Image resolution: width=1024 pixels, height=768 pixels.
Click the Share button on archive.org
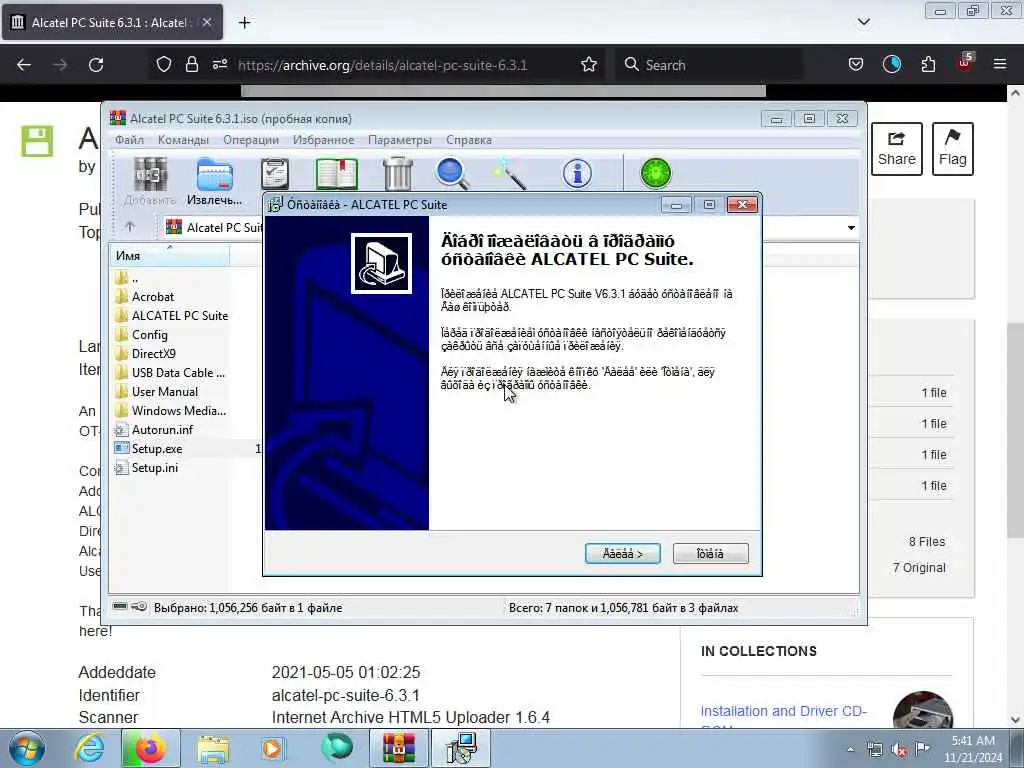point(897,149)
